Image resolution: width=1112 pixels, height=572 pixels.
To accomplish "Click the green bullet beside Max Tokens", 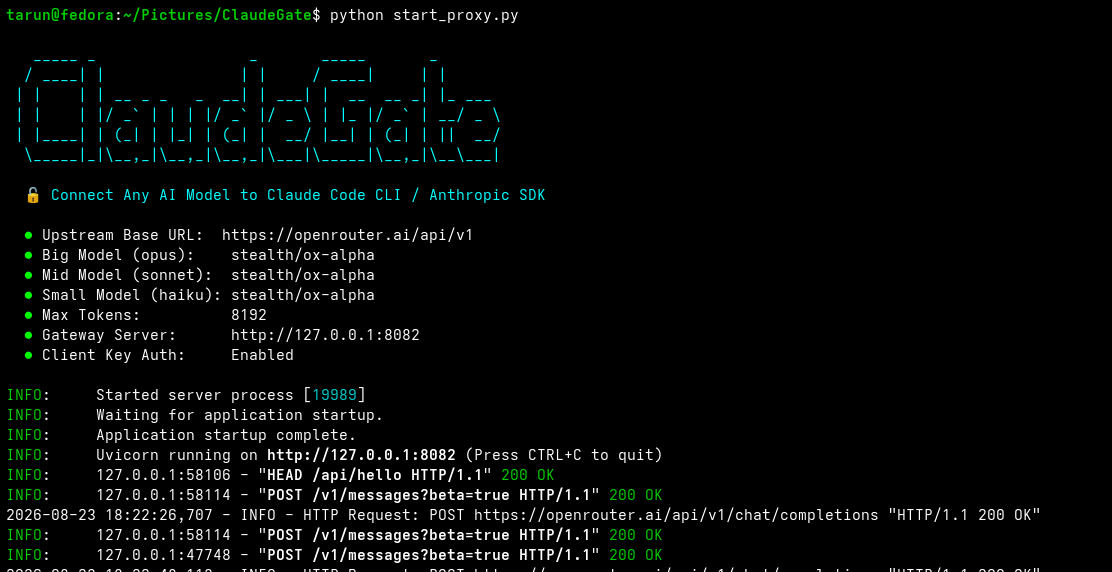I will [29, 315].
